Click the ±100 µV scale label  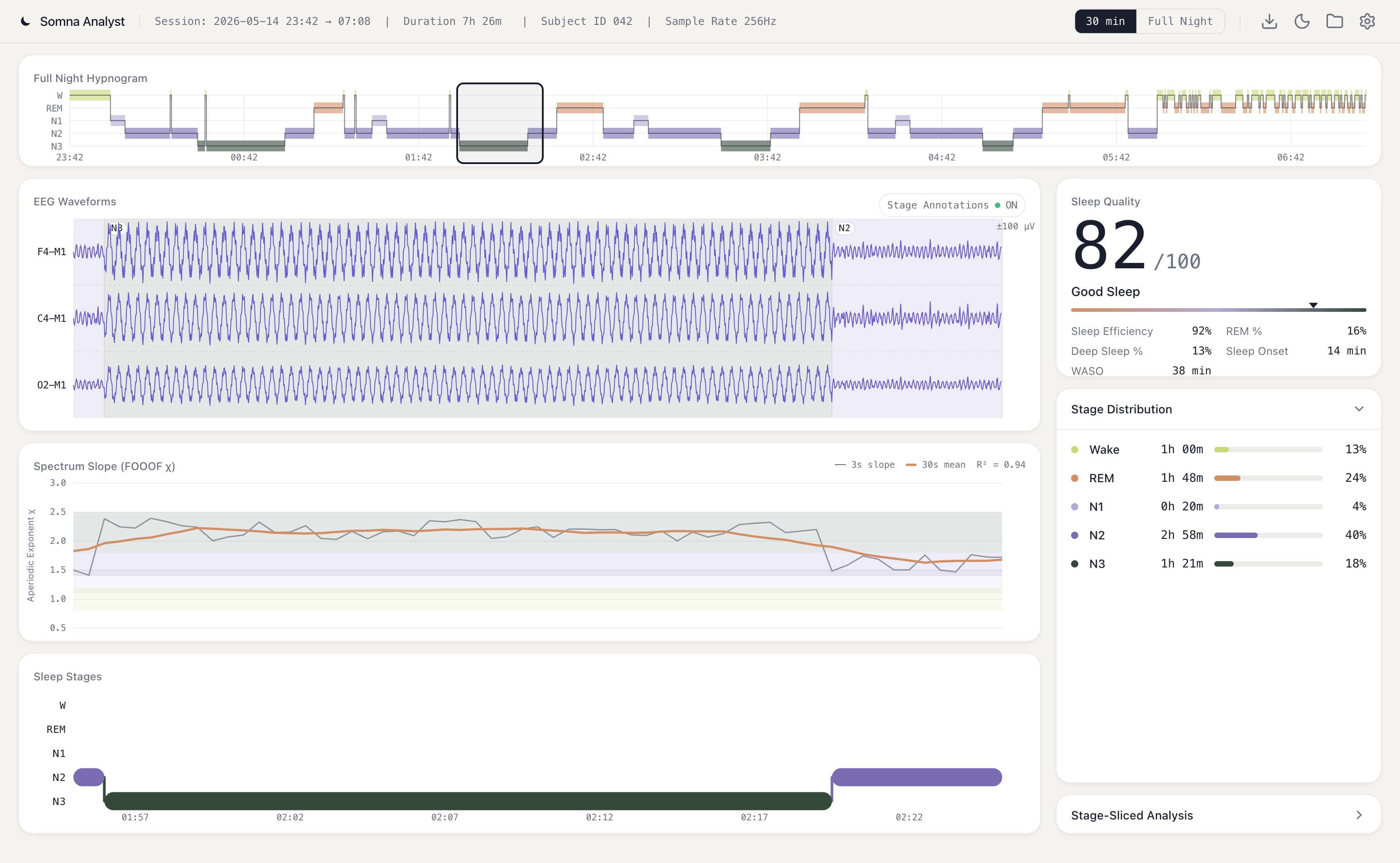pyautogui.click(x=1015, y=226)
